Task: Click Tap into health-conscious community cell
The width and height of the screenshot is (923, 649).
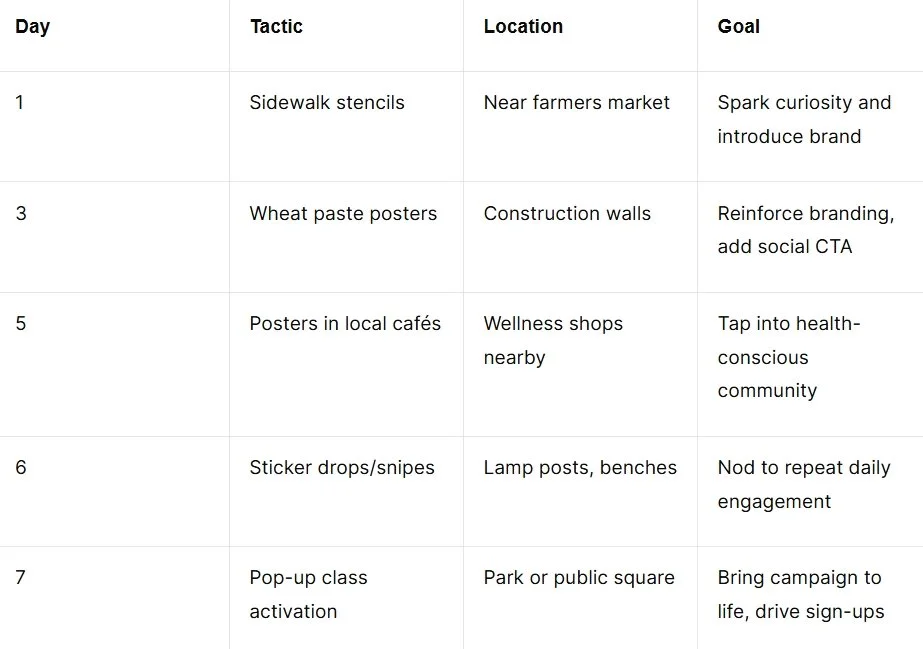Action: pos(788,357)
